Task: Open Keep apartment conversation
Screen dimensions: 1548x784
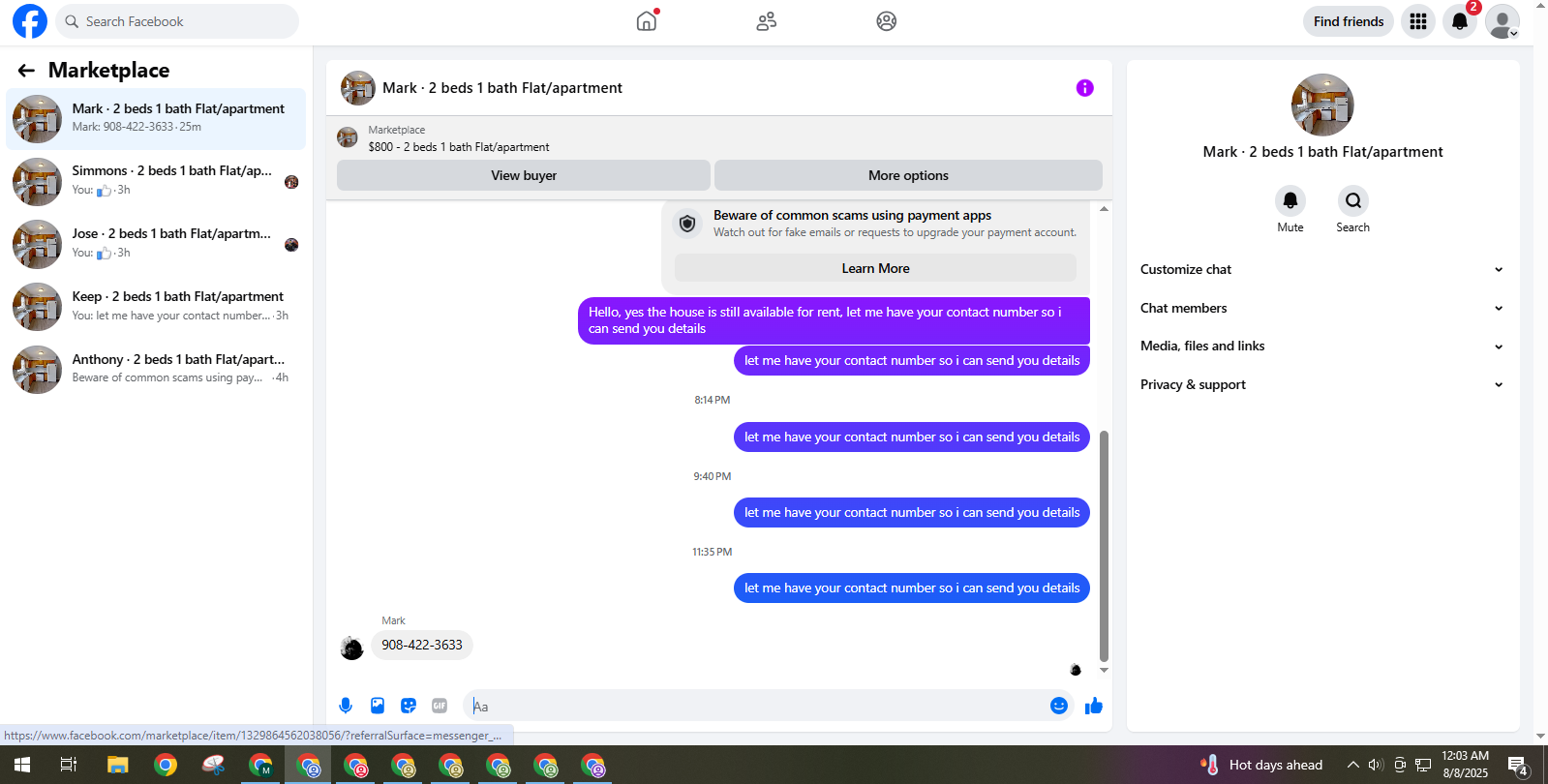Action: click(156, 307)
